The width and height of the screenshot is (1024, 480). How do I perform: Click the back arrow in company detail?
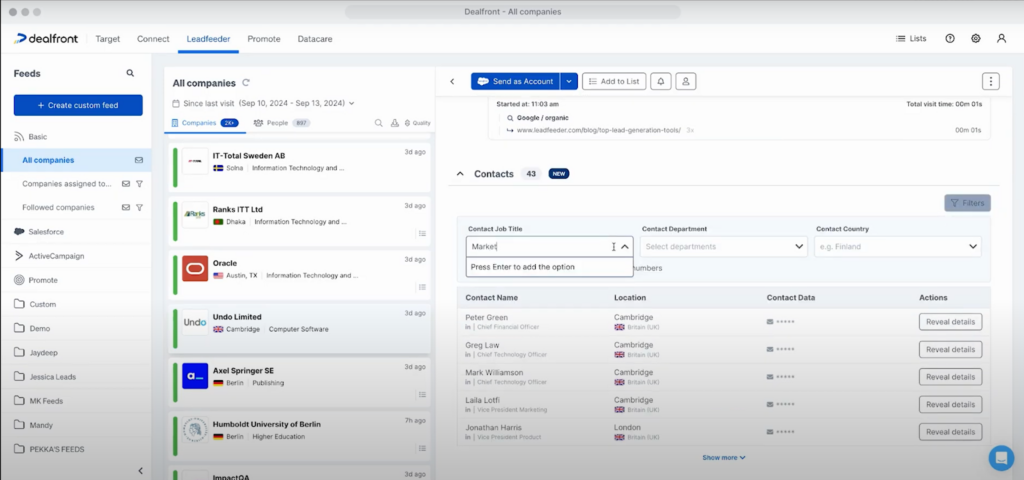[x=452, y=82]
